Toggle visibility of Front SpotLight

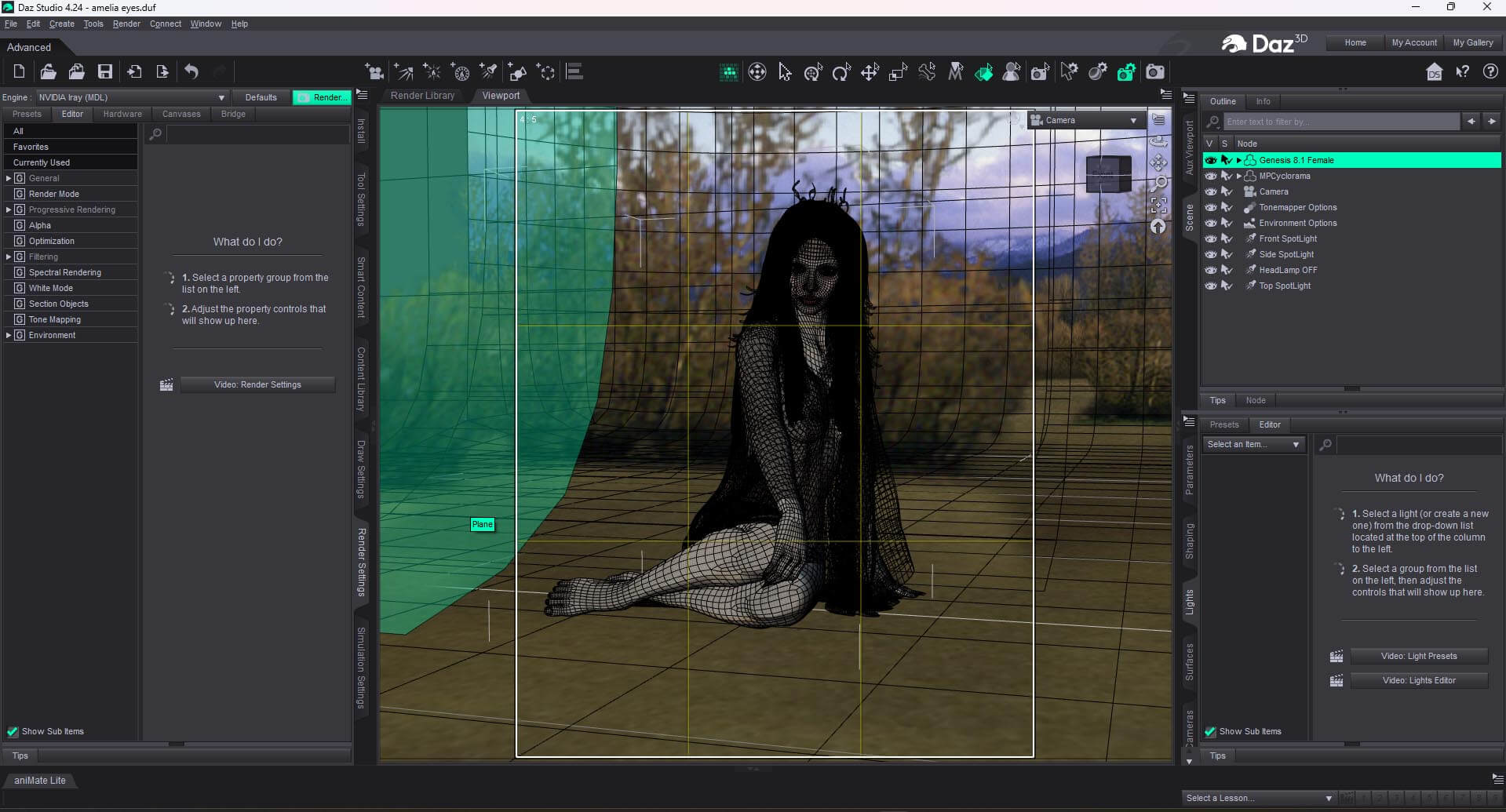click(x=1211, y=239)
